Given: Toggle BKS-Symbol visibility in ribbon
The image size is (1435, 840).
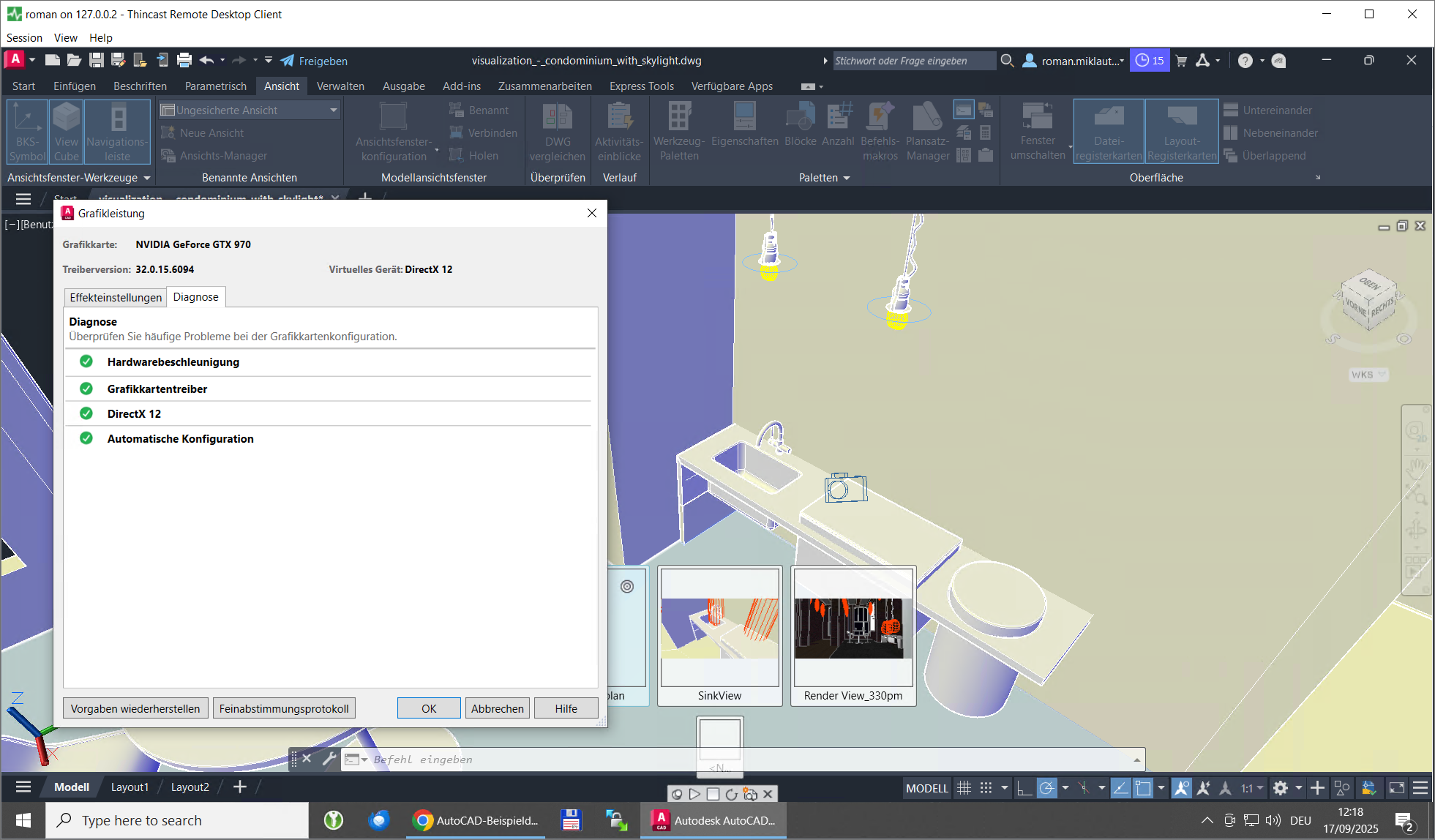Looking at the screenshot, I should pos(27,132).
